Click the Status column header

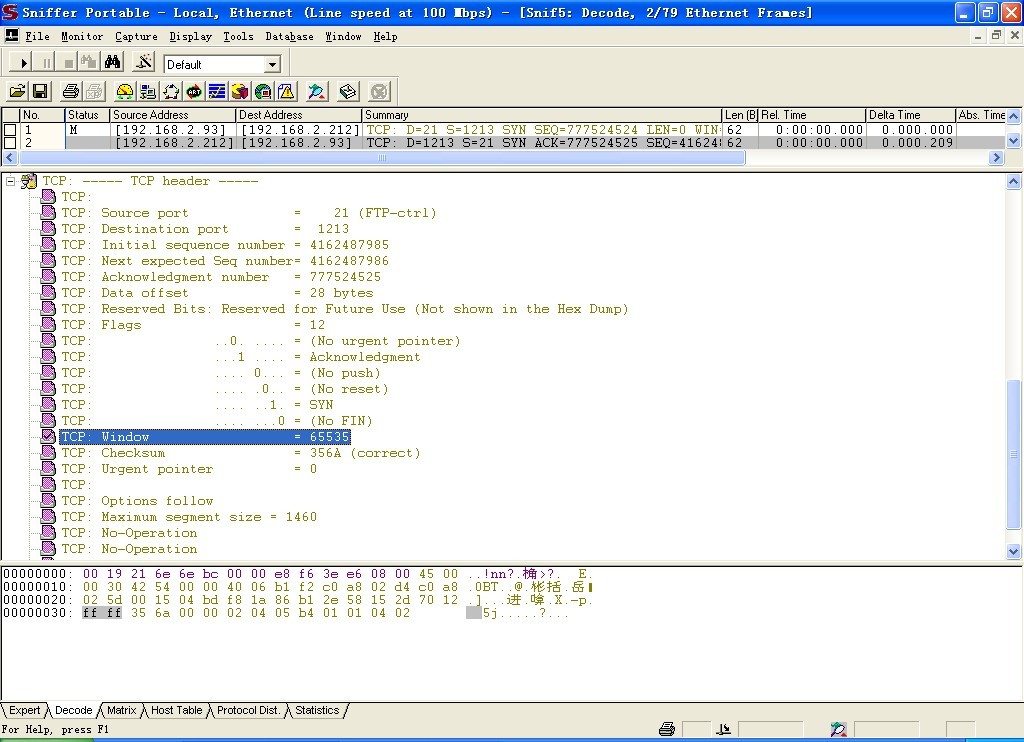click(x=88, y=115)
